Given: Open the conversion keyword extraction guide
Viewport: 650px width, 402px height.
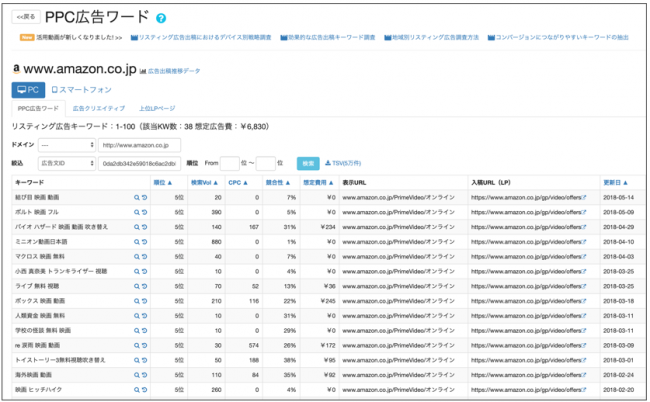Looking at the screenshot, I should [x=558, y=38].
